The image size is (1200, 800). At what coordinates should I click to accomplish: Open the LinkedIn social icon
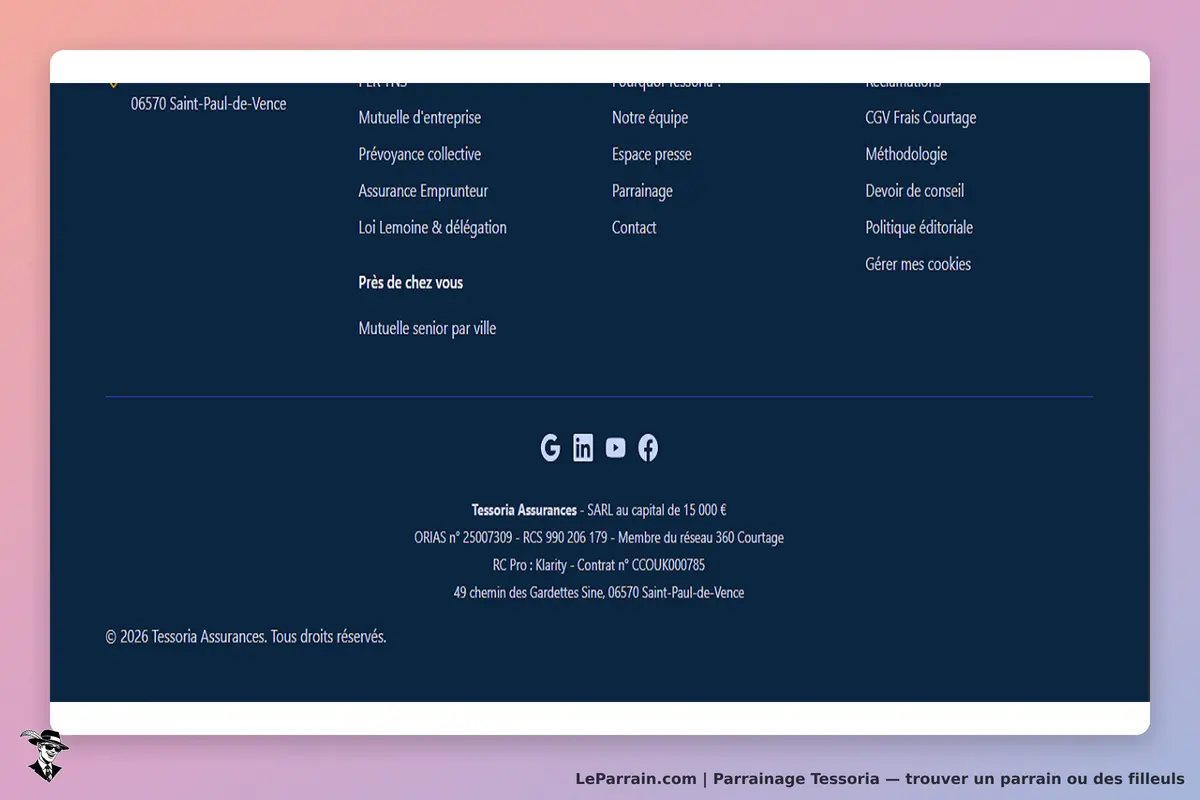tap(583, 448)
